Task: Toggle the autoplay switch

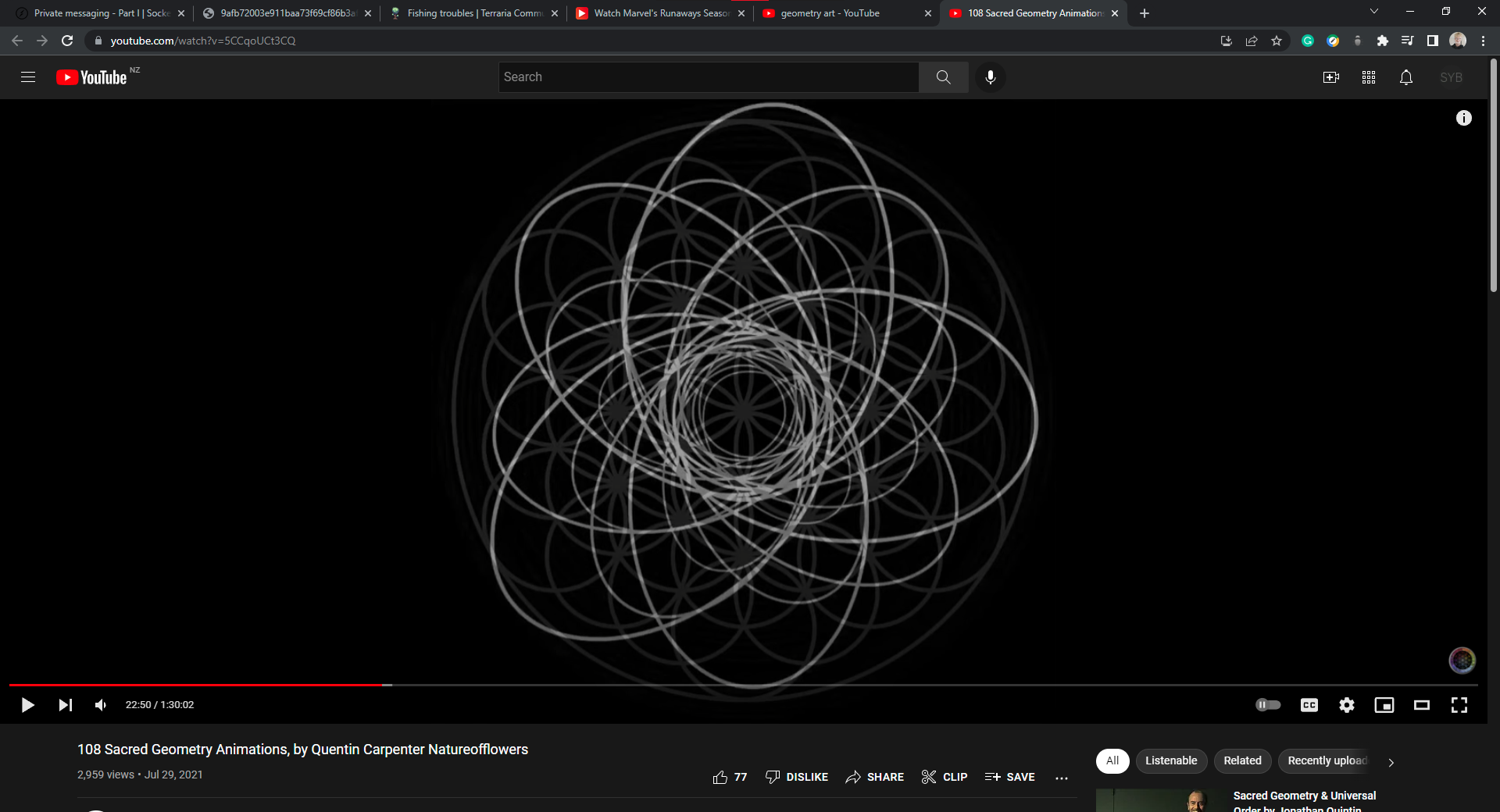Action: point(1268,705)
